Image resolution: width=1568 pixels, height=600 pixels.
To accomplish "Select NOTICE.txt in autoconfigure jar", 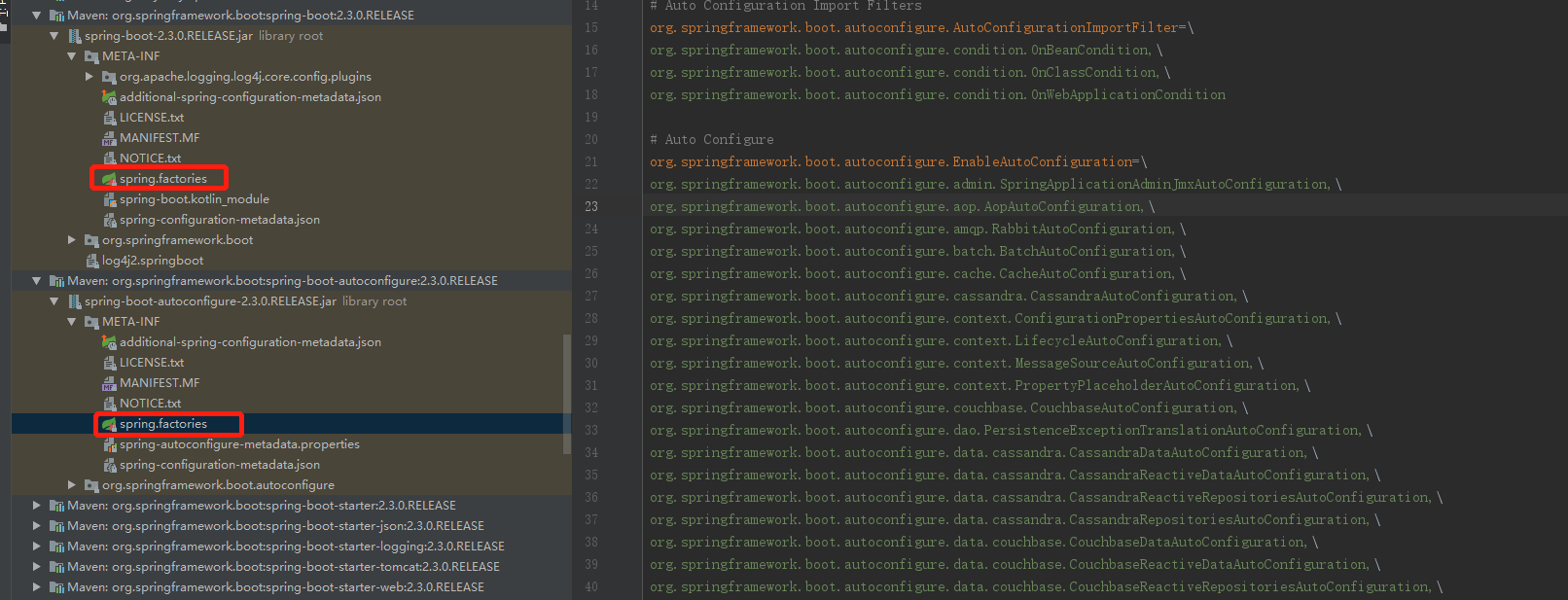I will coord(151,404).
